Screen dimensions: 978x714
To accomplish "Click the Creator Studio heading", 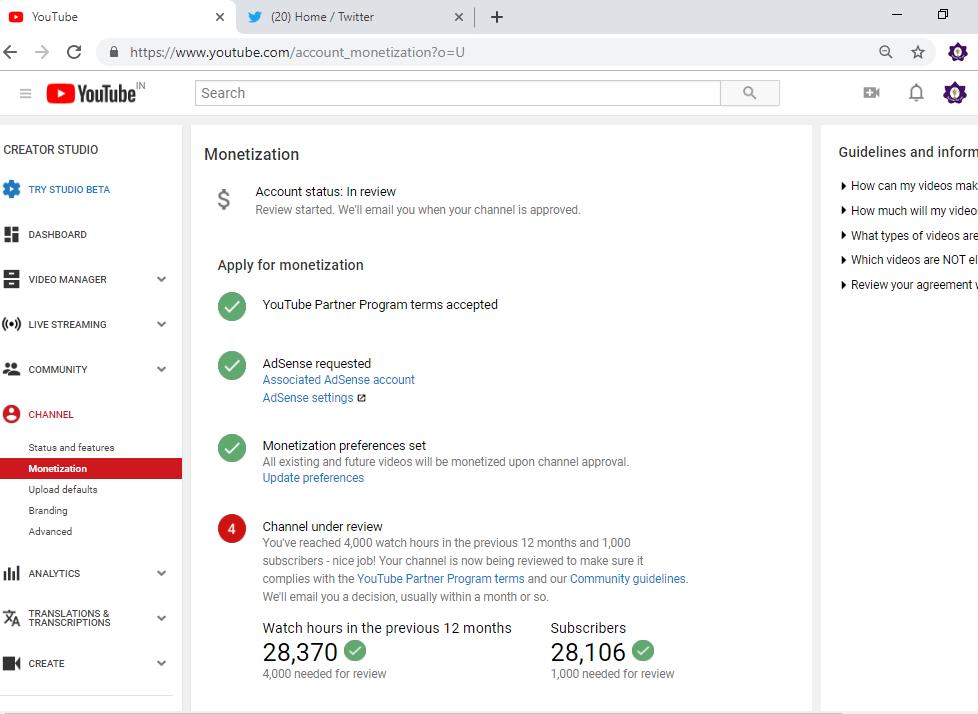I will coord(51,150).
